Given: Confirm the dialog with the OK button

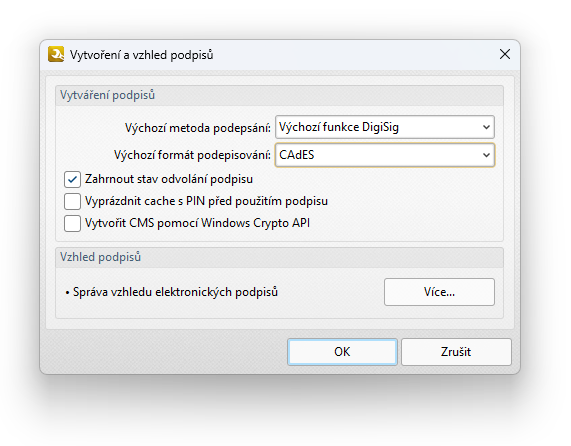Looking at the screenshot, I should (342, 352).
